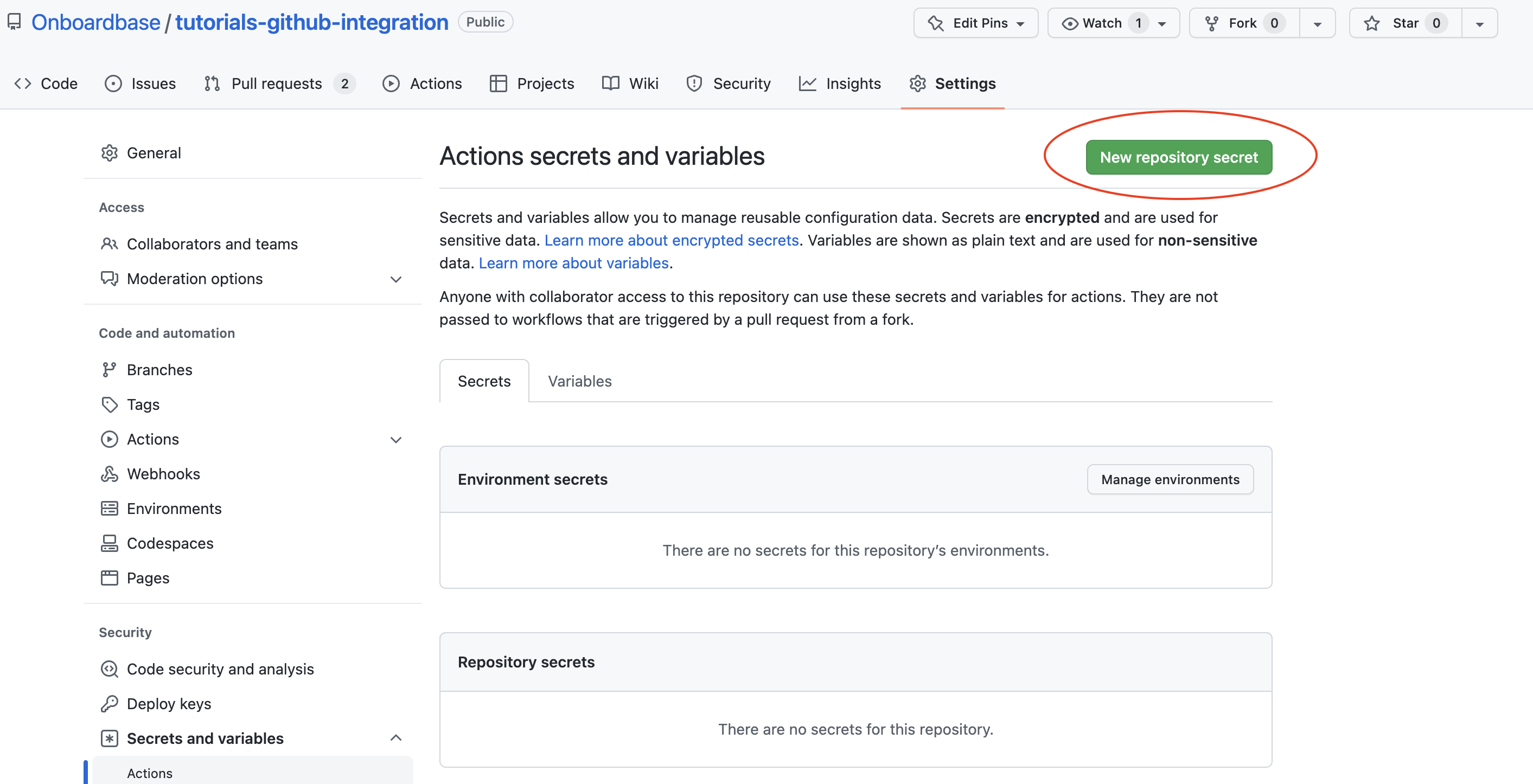Click the Code security and analysis icon
The height and width of the screenshot is (784, 1533).
click(109, 669)
